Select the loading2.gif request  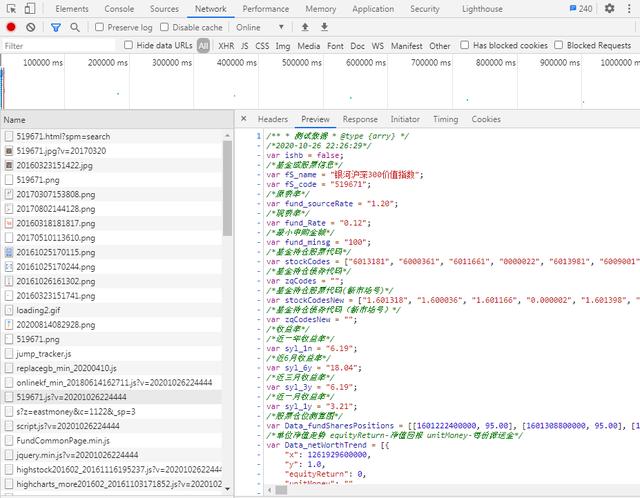(39, 311)
